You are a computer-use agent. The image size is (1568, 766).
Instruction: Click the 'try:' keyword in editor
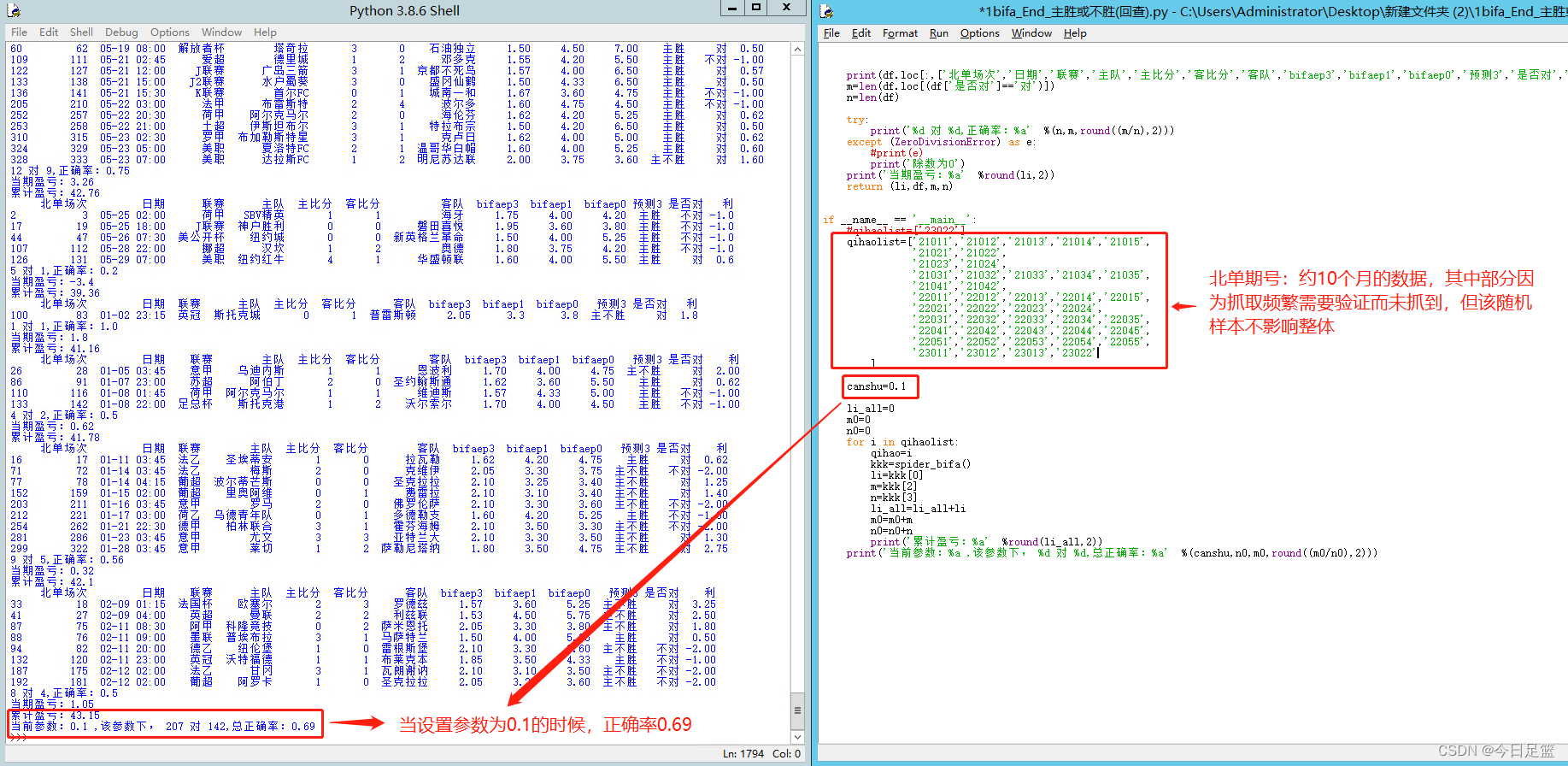(x=856, y=120)
